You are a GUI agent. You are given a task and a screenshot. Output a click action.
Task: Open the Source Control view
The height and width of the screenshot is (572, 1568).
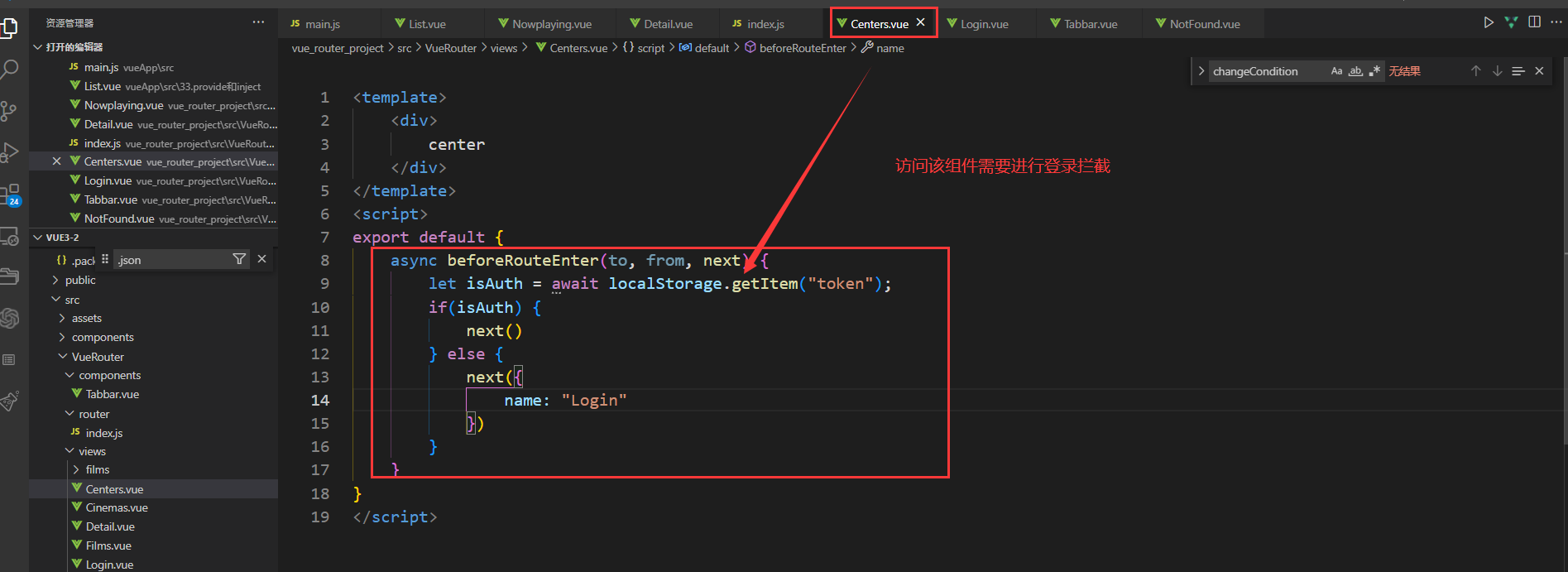9,111
